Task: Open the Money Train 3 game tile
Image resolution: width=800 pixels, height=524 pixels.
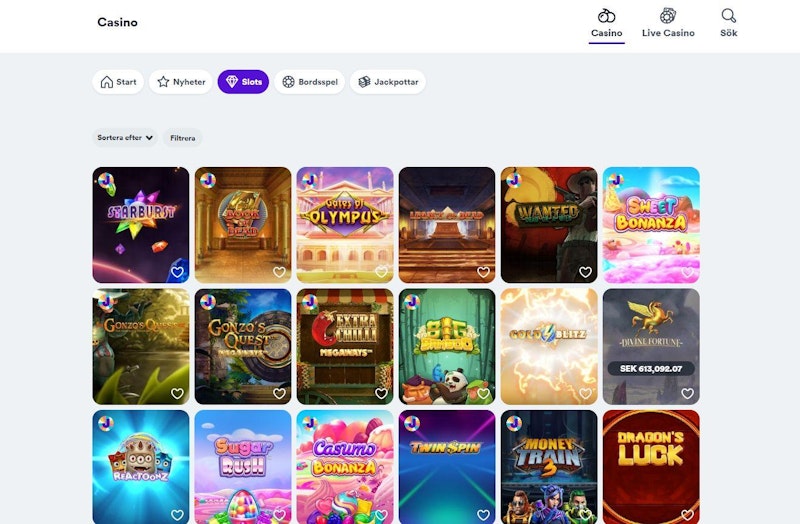Action: pyautogui.click(x=548, y=462)
